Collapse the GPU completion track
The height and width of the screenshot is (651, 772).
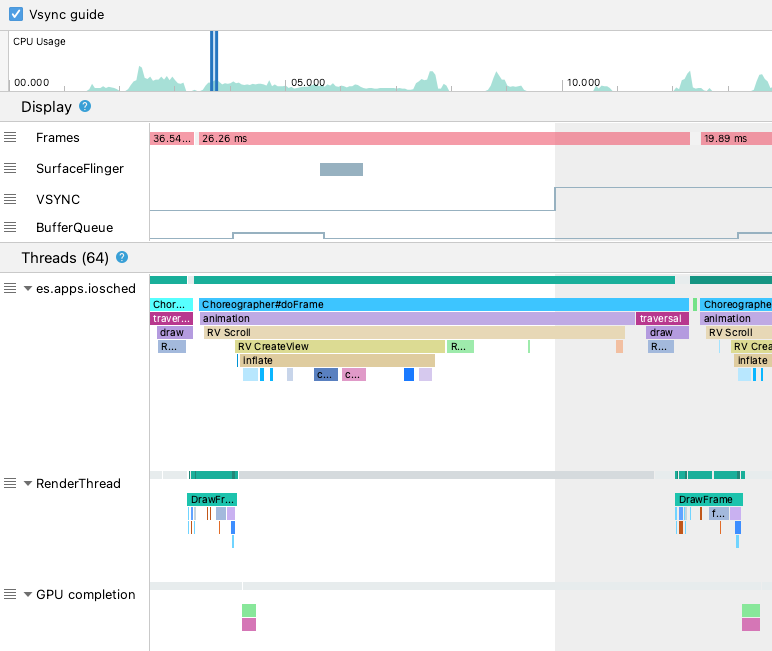pos(28,594)
